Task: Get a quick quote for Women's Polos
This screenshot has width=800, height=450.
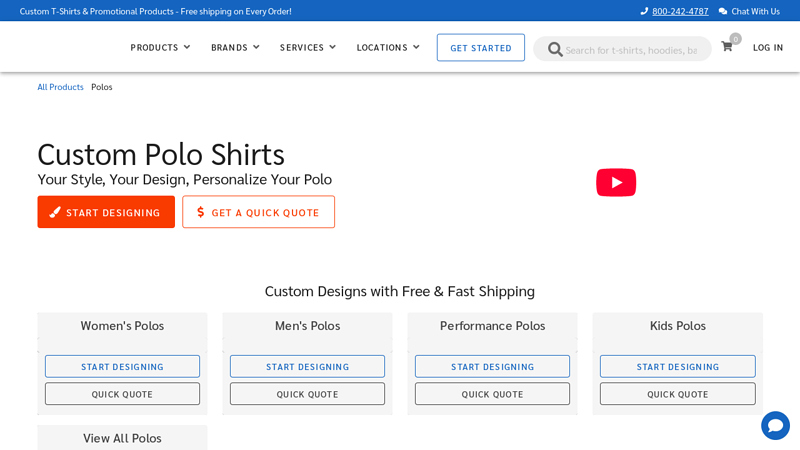Action: (x=122, y=394)
